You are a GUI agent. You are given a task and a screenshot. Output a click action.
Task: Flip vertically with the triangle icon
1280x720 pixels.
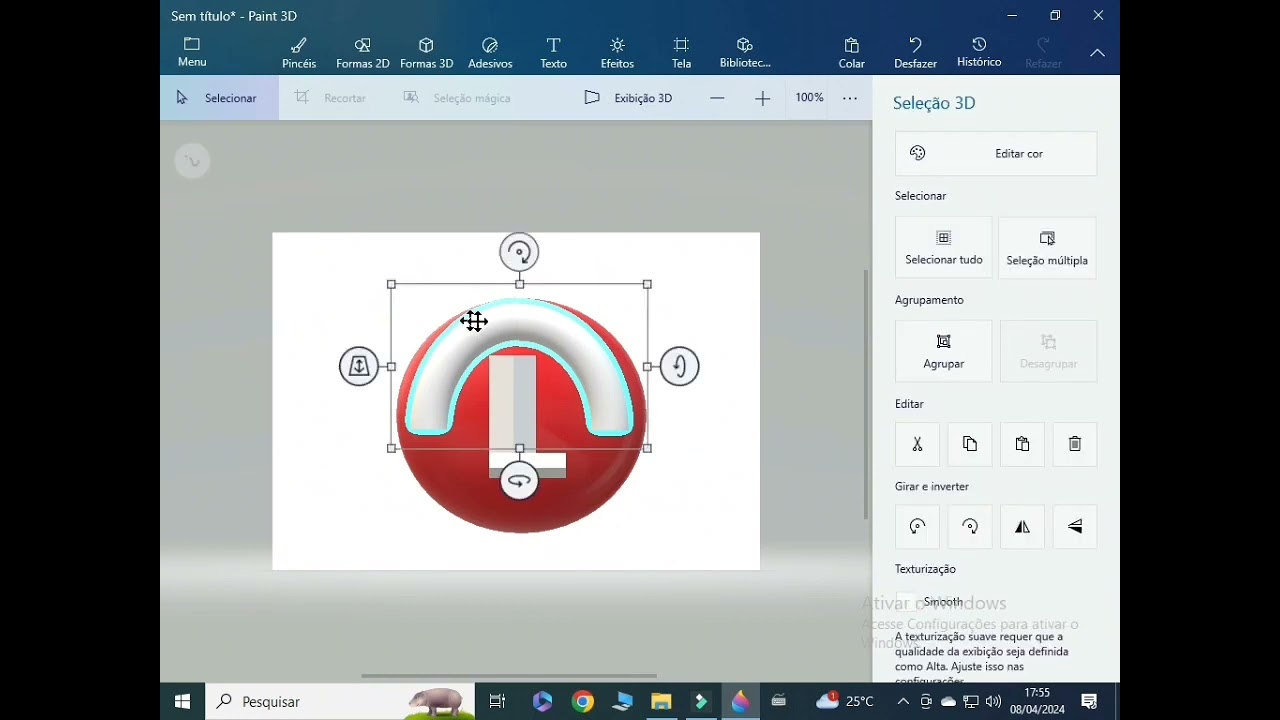(x=1075, y=527)
